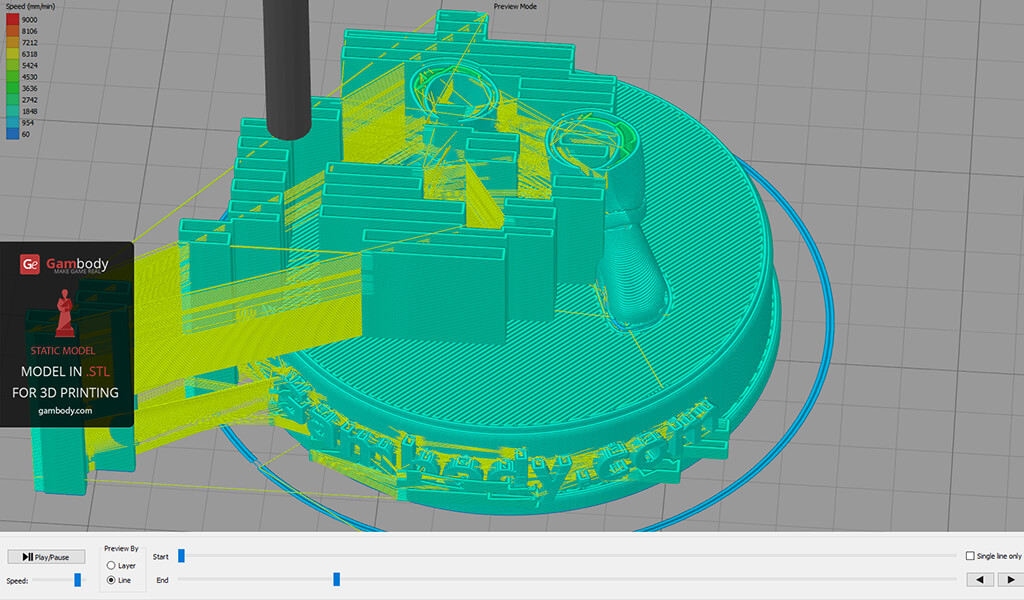Enable the Single line only checkbox
Image resolution: width=1024 pixels, height=600 pixels.
[970, 556]
